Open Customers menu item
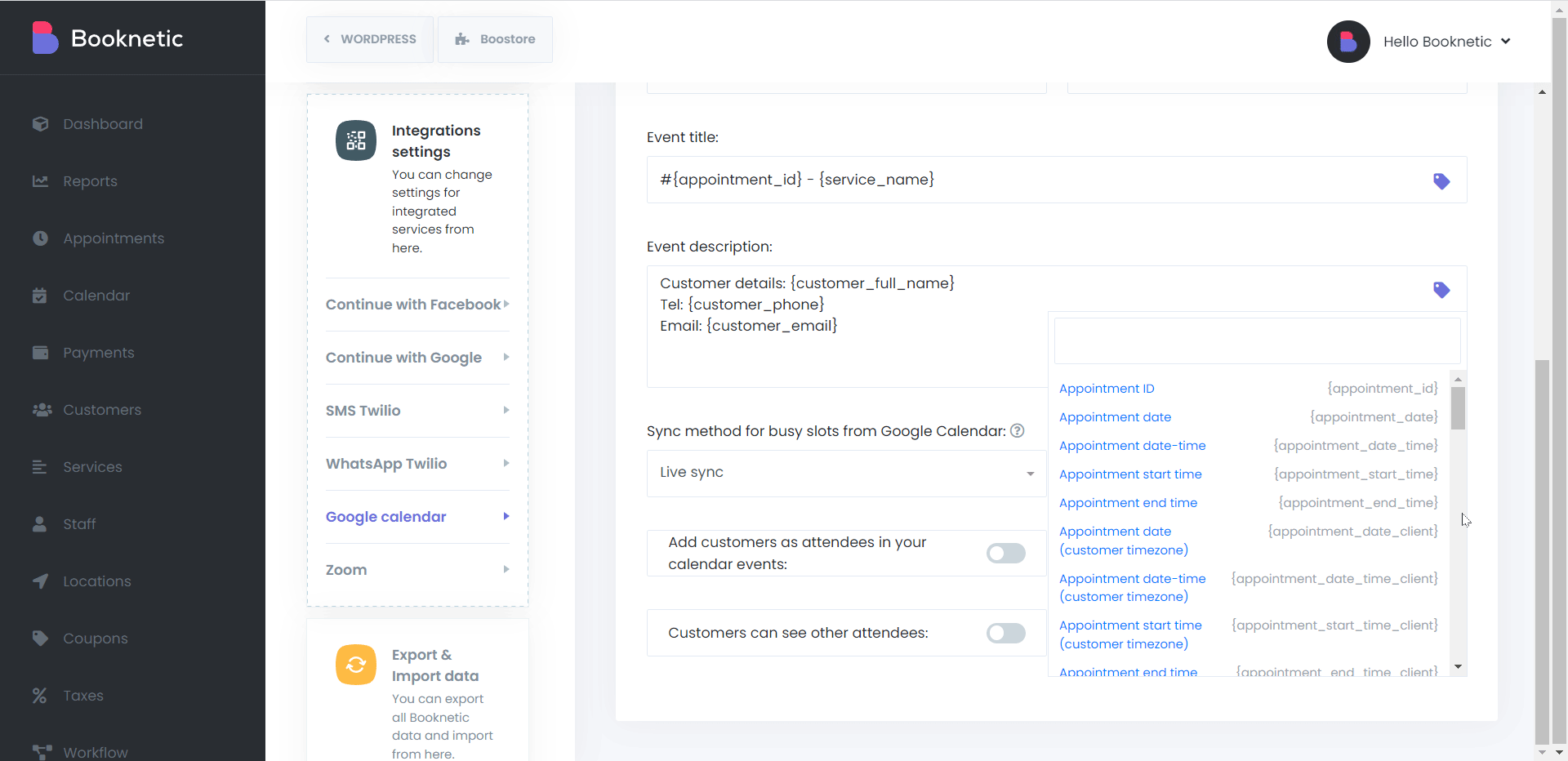 pos(102,410)
